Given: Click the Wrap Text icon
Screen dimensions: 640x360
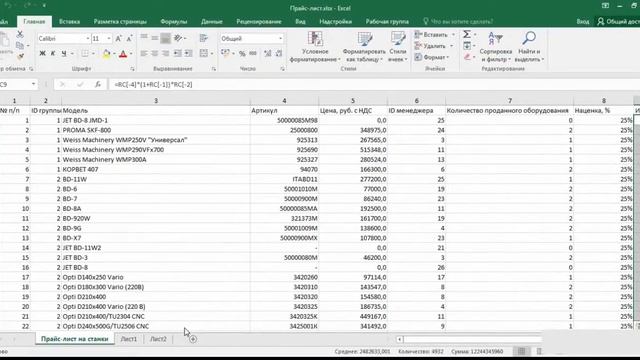Looking at the screenshot, I should [203, 38].
